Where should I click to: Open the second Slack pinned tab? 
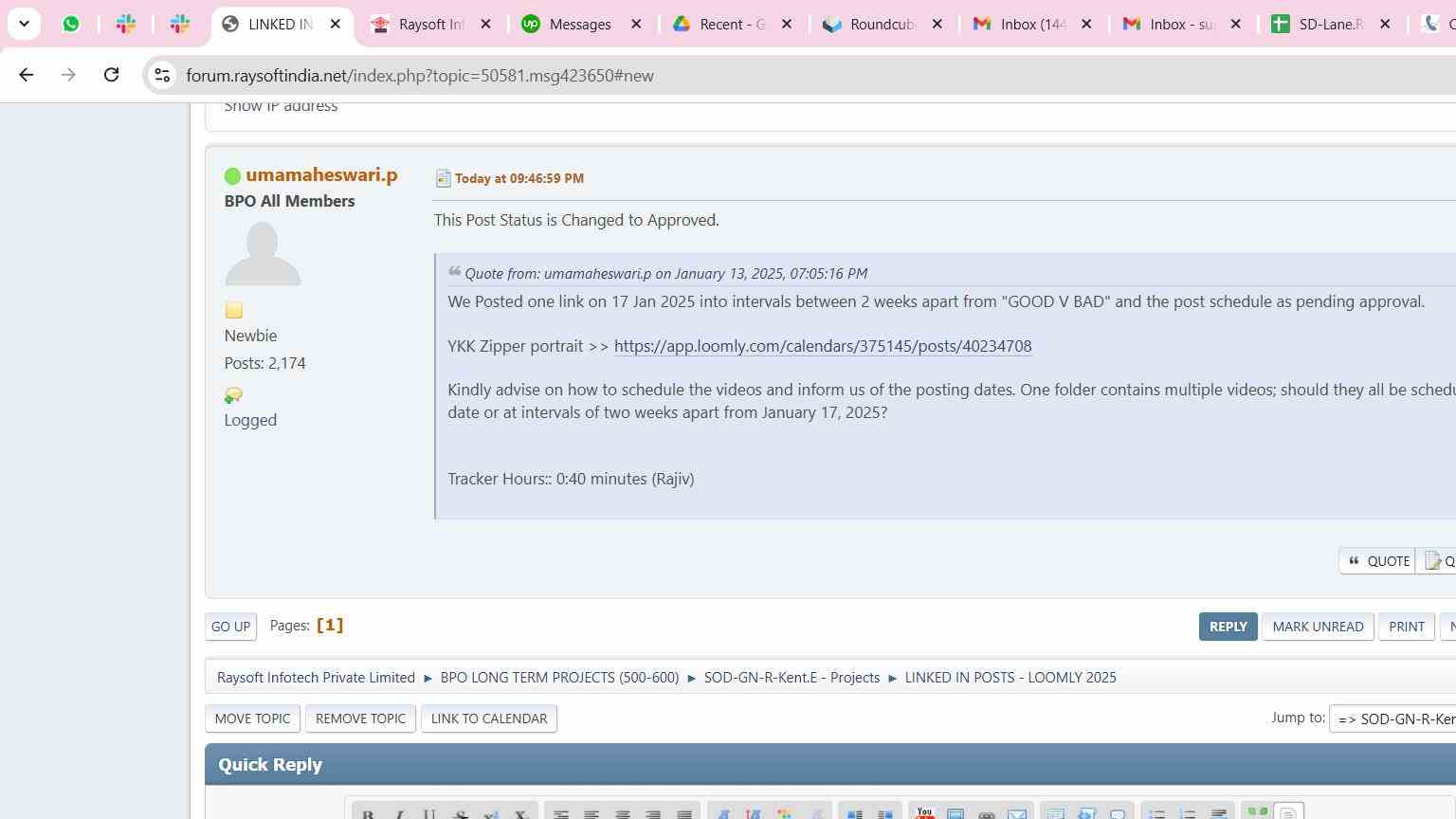(x=180, y=25)
